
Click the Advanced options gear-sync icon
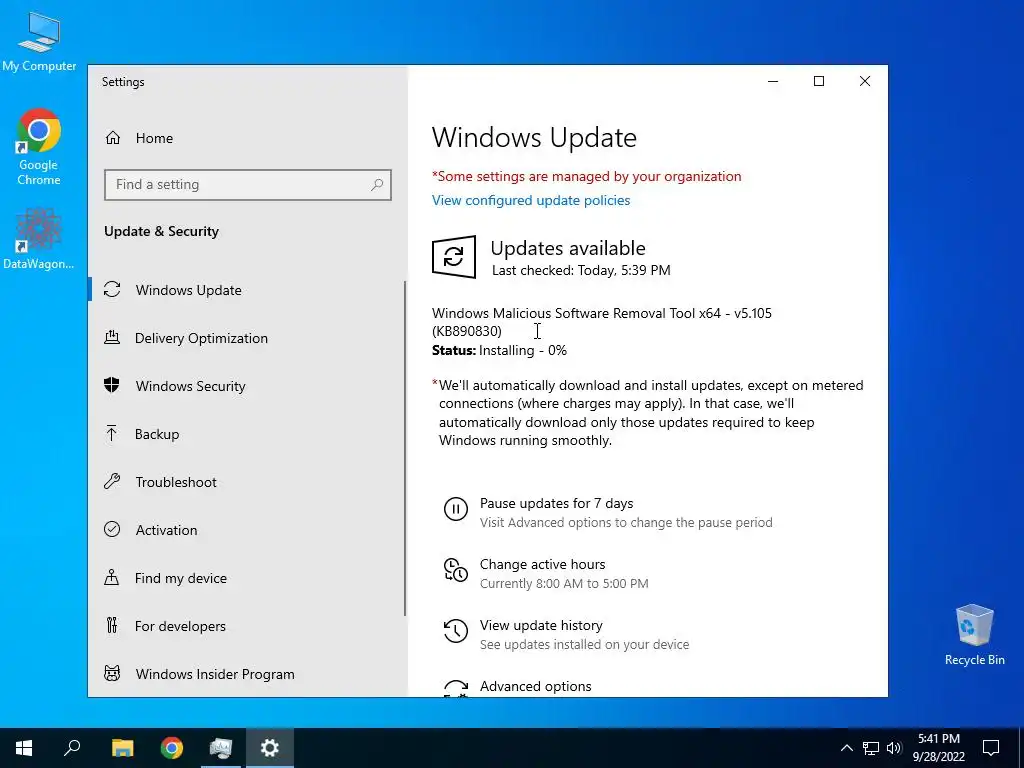point(456,688)
